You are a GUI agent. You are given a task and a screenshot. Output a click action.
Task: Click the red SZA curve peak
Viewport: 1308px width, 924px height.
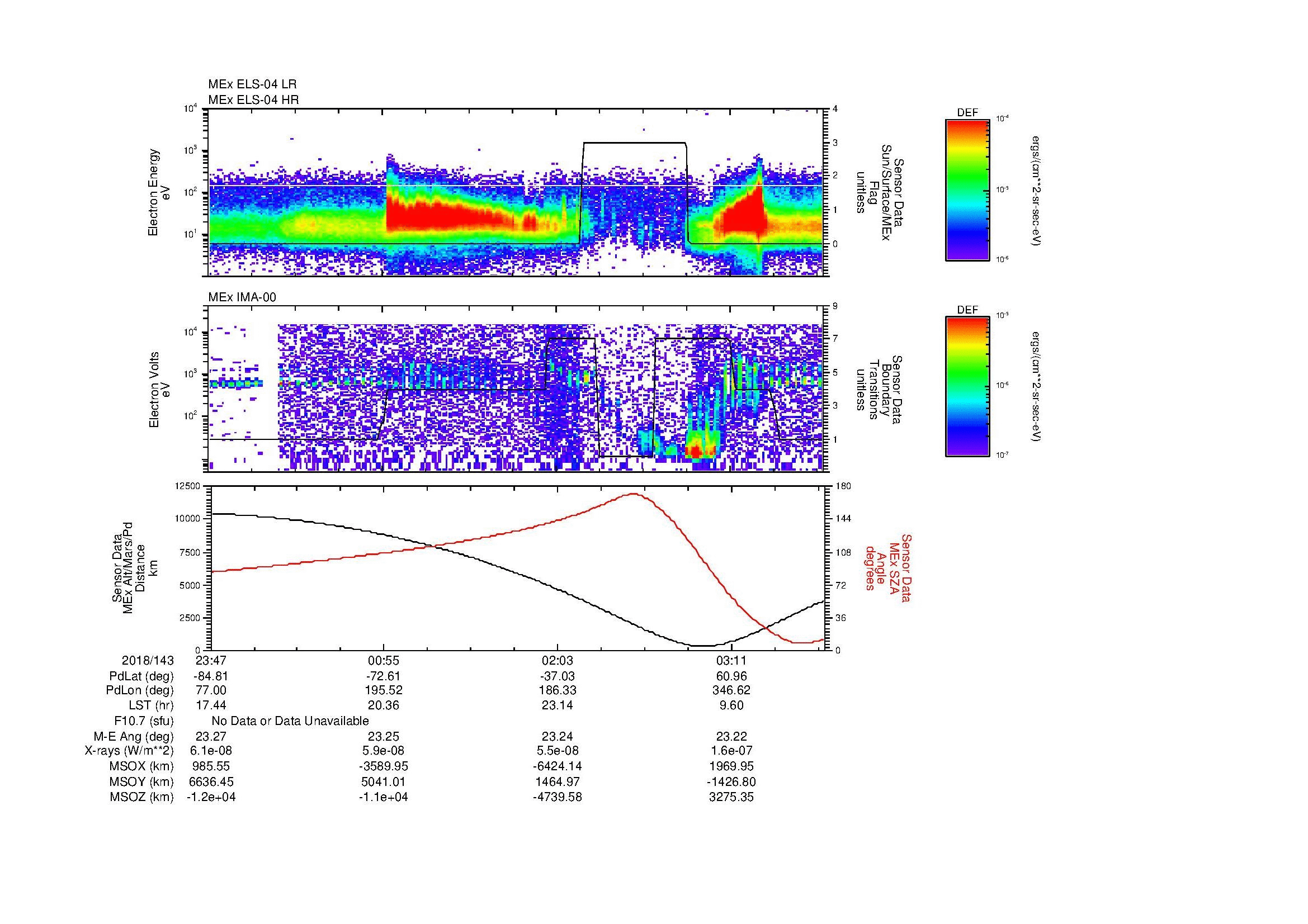coord(634,494)
